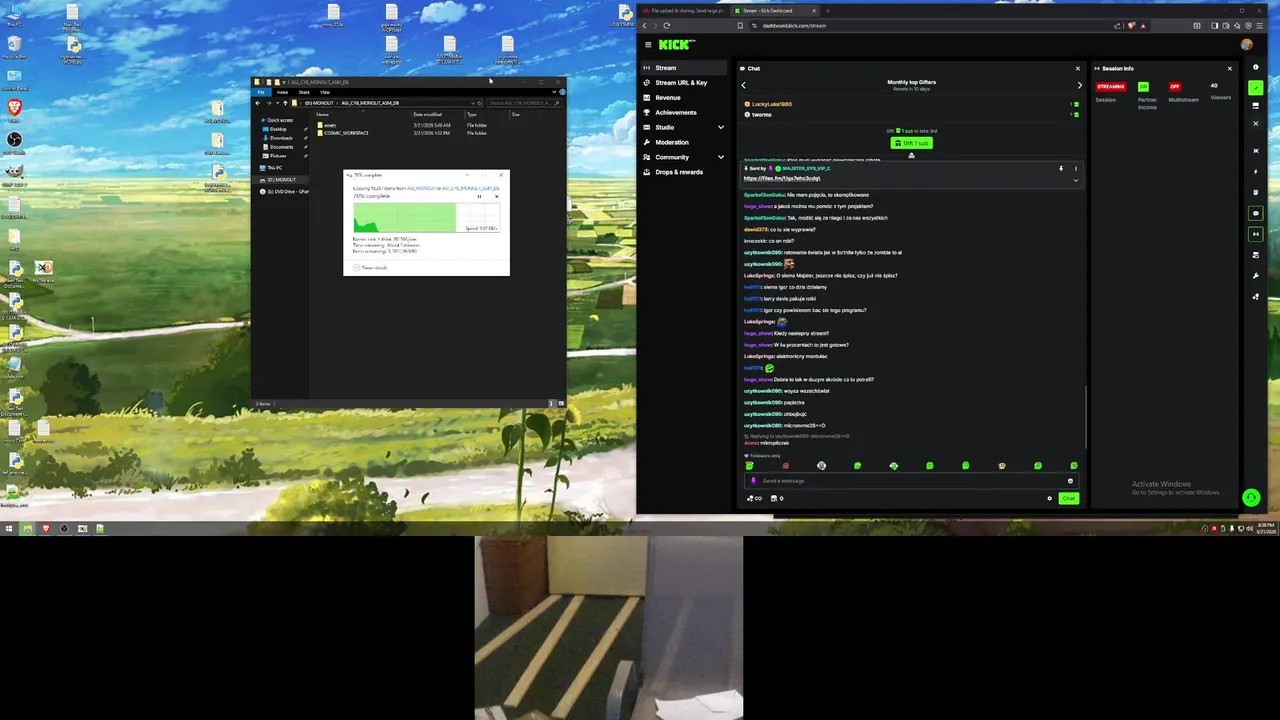Click the first green emote in quick emote row

(749, 466)
